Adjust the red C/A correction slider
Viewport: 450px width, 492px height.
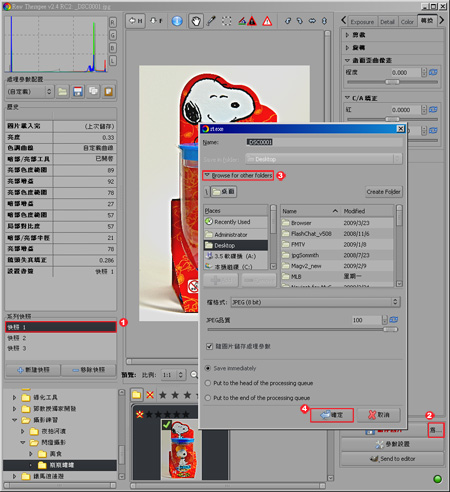[x=392, y=119]
